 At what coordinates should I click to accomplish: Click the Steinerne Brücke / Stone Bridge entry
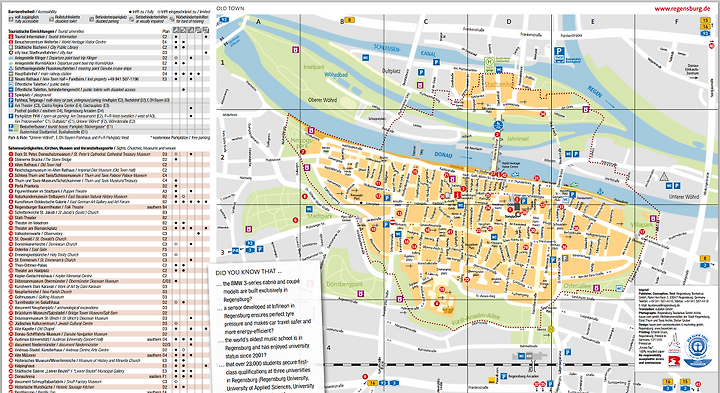109,159
